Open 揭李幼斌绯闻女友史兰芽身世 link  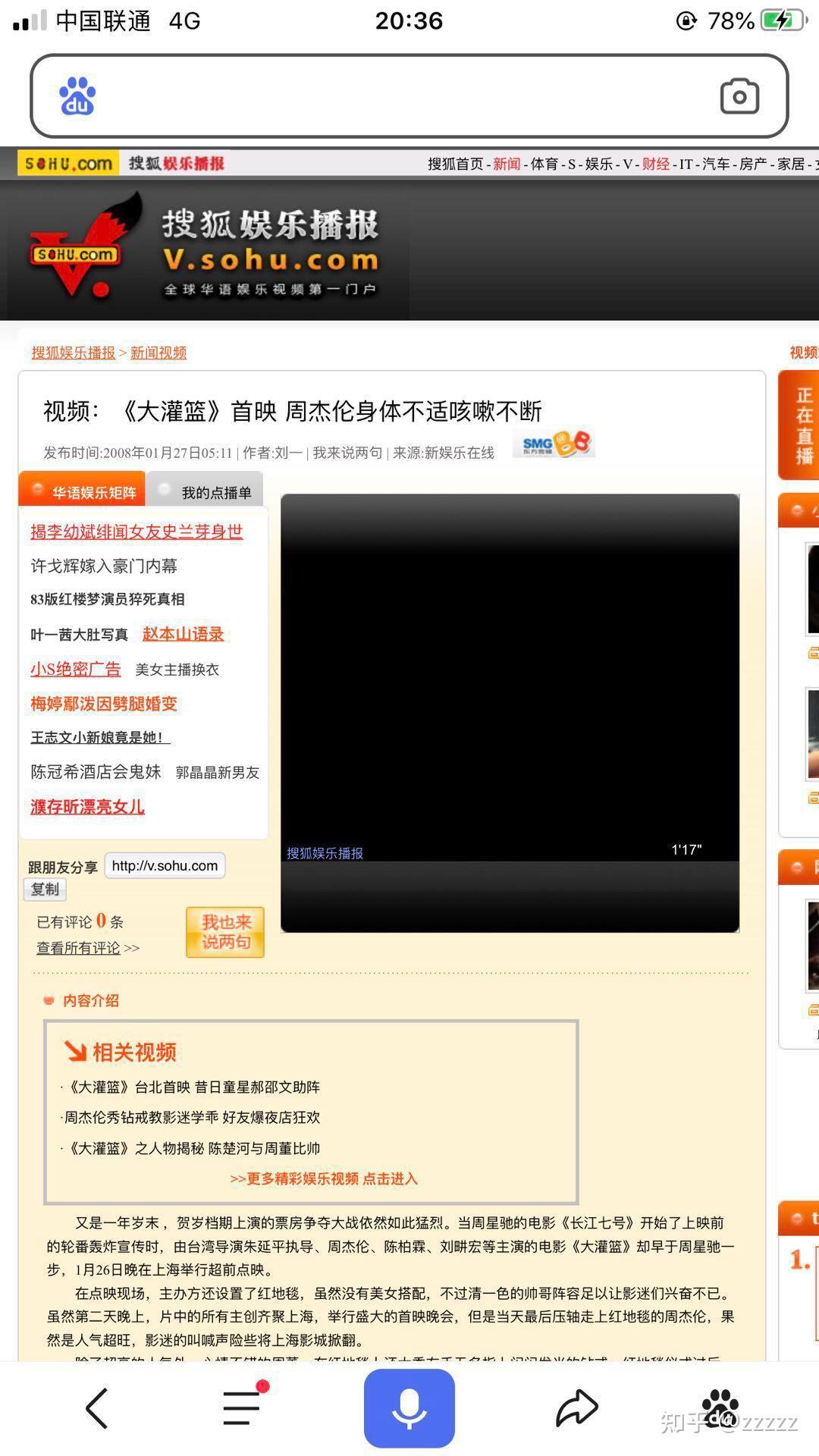click(x=136, y=532)
